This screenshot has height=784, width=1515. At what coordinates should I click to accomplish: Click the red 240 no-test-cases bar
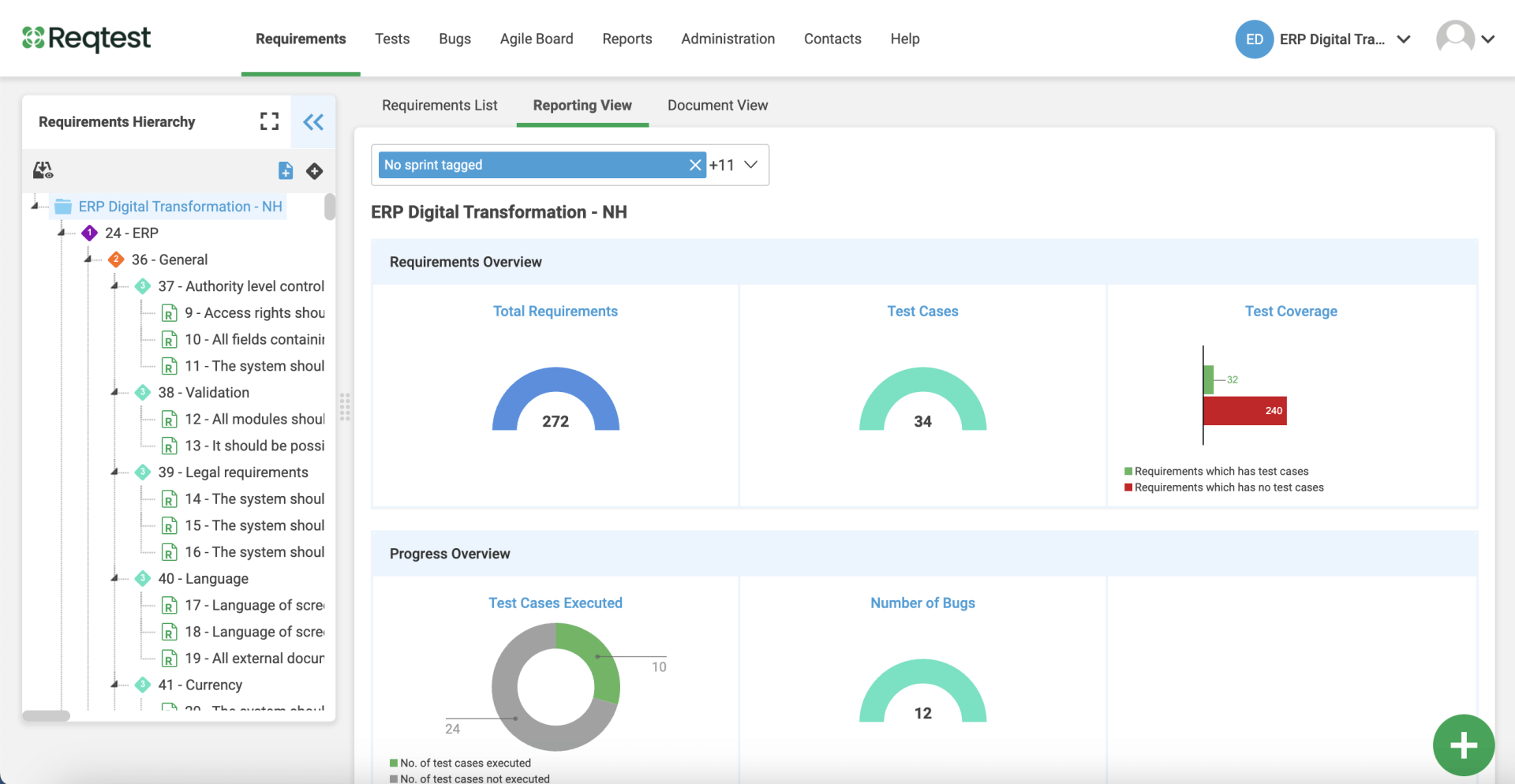point(1244,411)
